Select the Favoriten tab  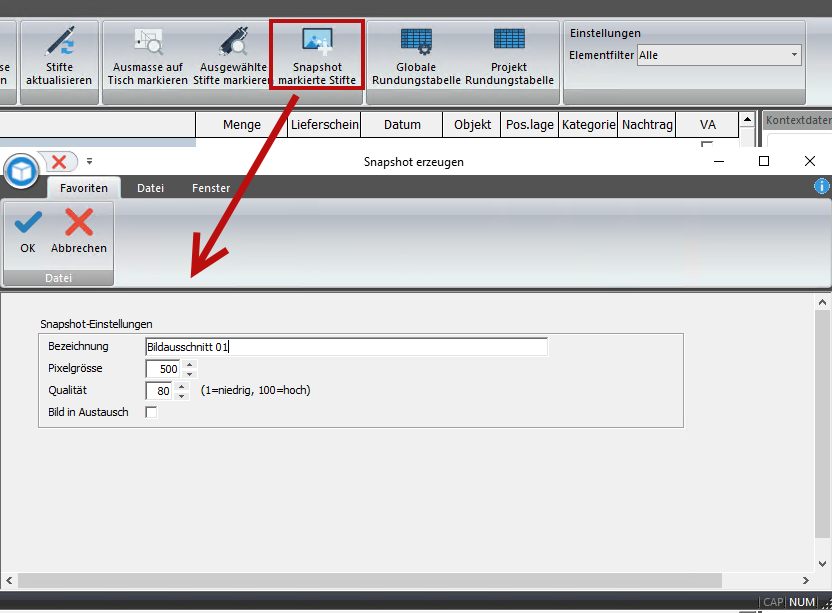click(84, 188)
